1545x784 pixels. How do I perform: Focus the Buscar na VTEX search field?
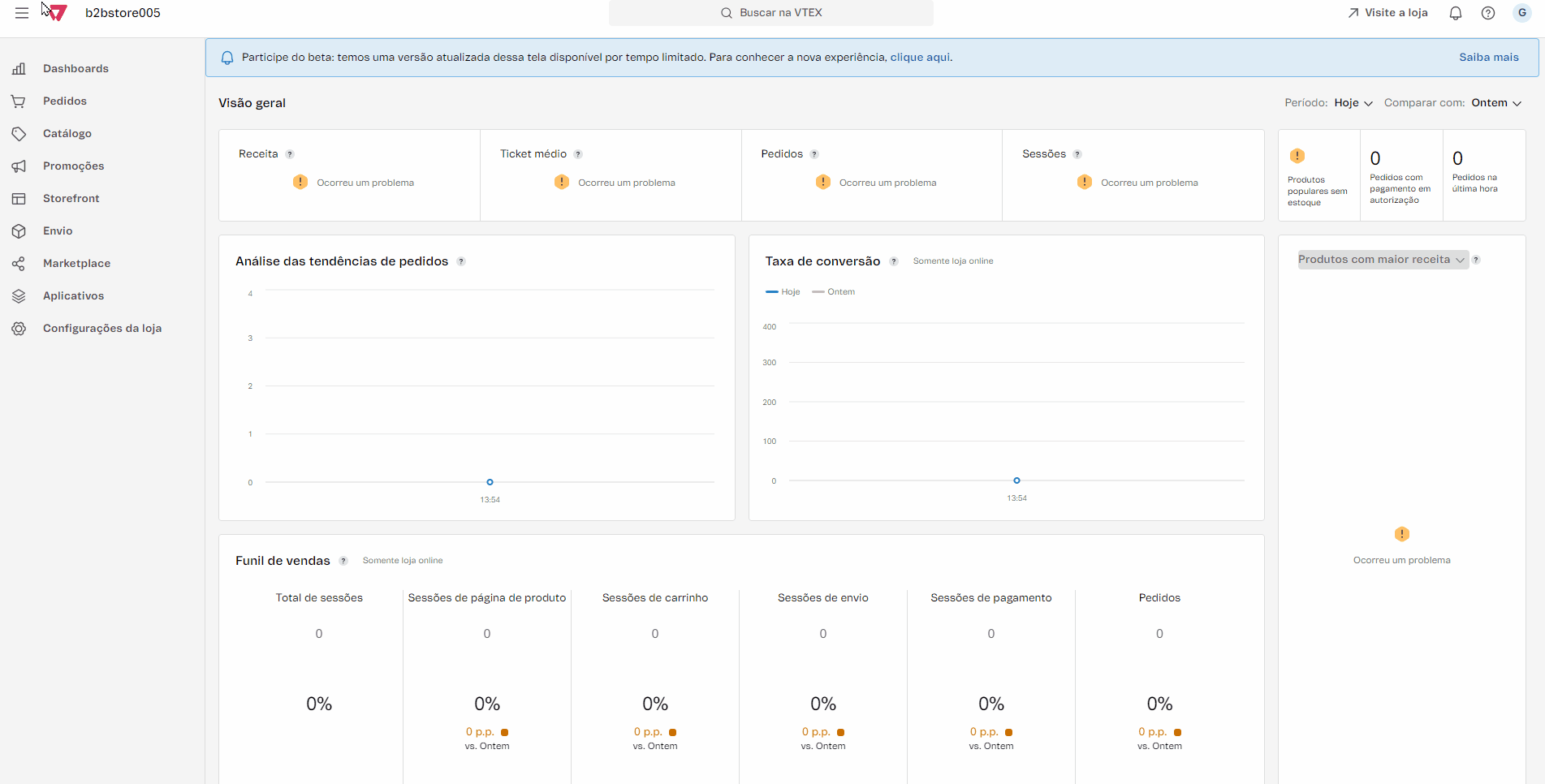pyautogui.click(x=771, y=13)
